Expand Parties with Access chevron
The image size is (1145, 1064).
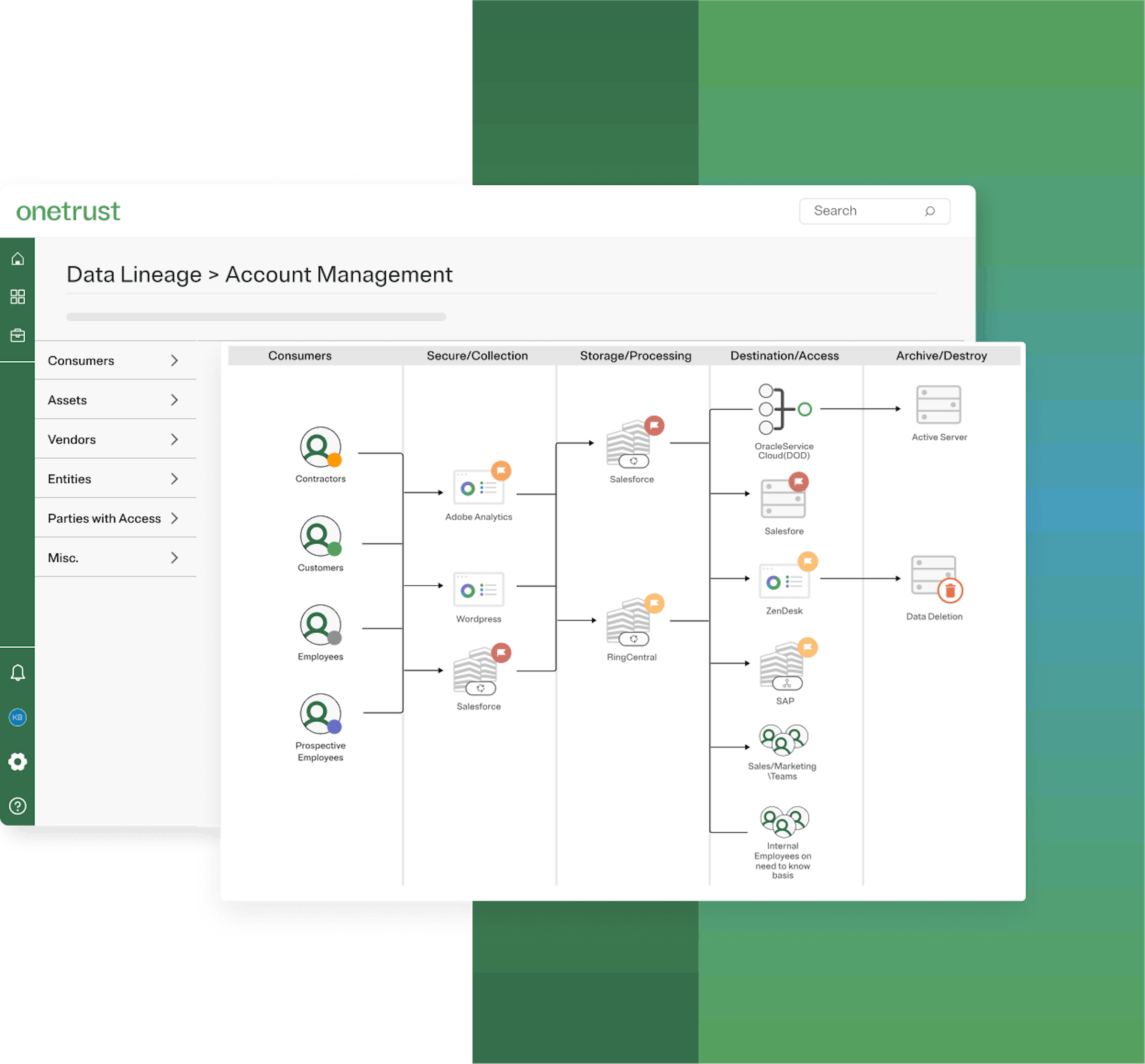(x=174, y=518)
